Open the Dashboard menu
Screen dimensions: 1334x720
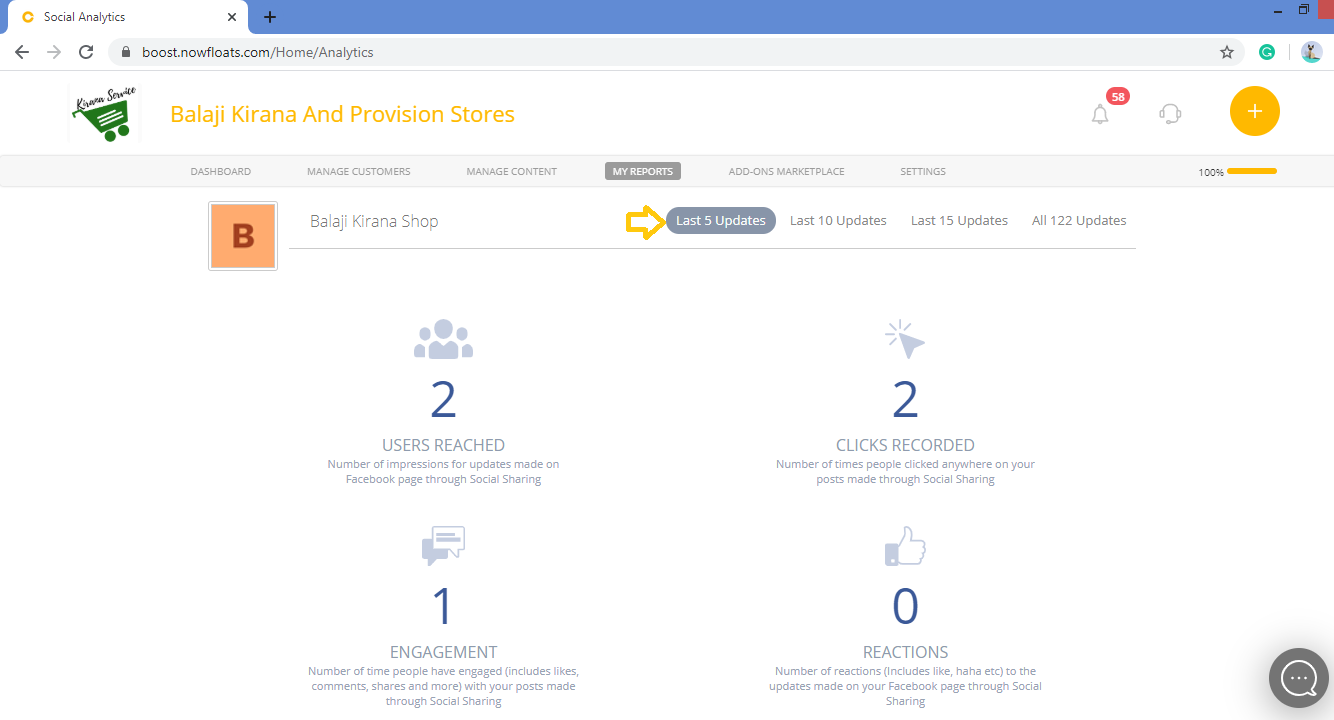tap(221, 172)
